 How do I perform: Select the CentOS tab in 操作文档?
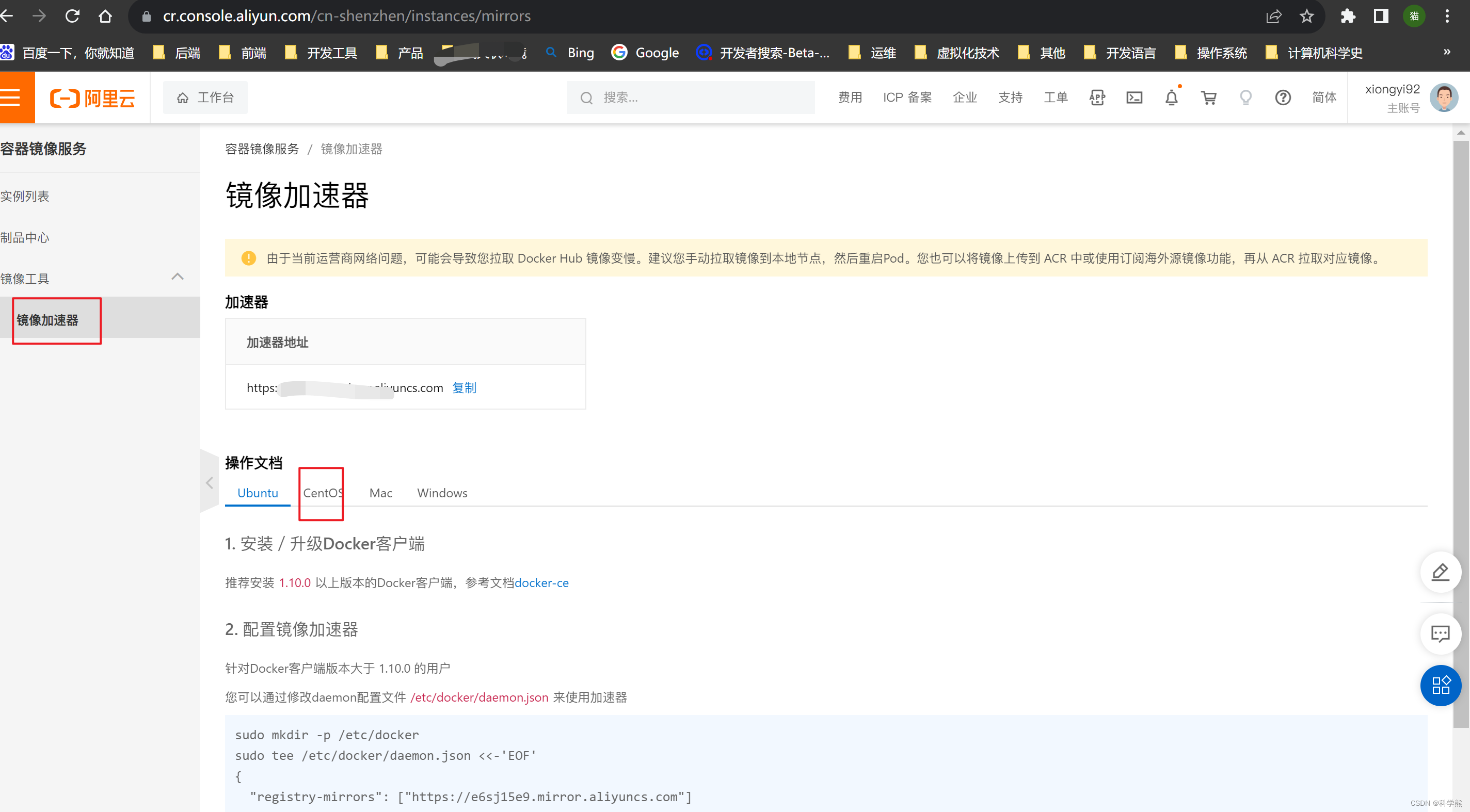pyautogui.click(x=322, y=492)
